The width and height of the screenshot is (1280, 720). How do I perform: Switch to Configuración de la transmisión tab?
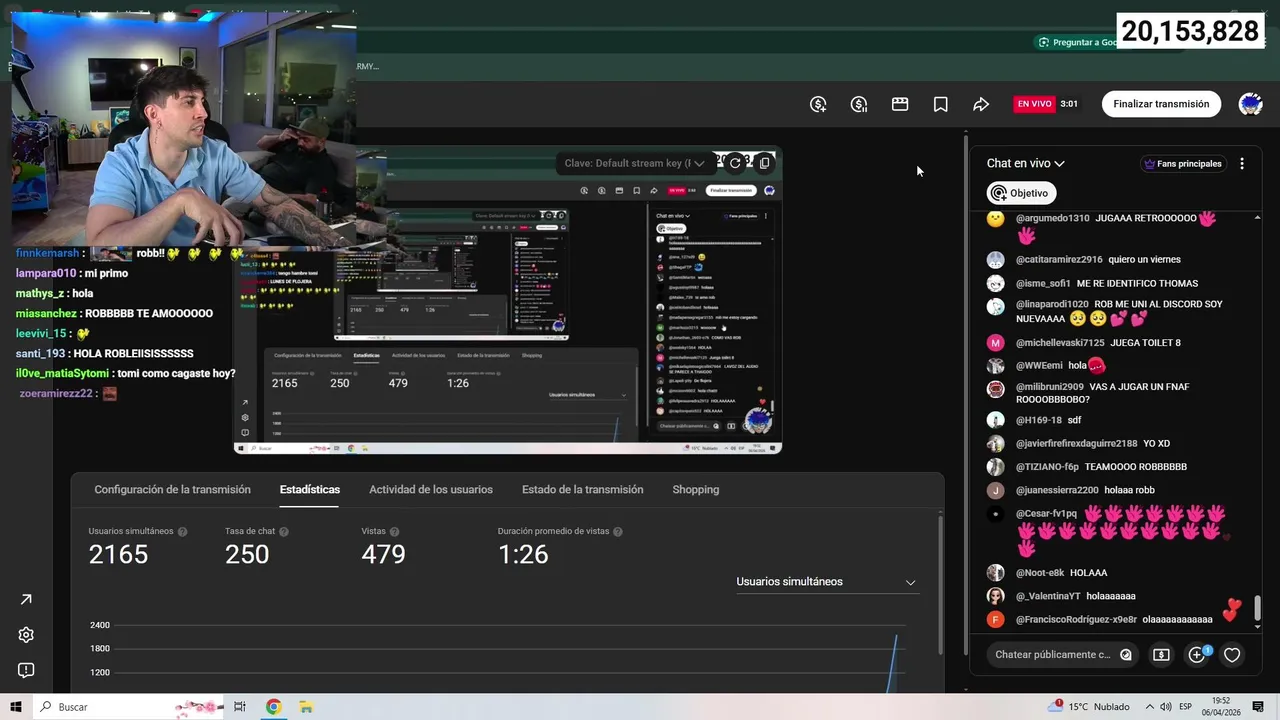point(172,490)
